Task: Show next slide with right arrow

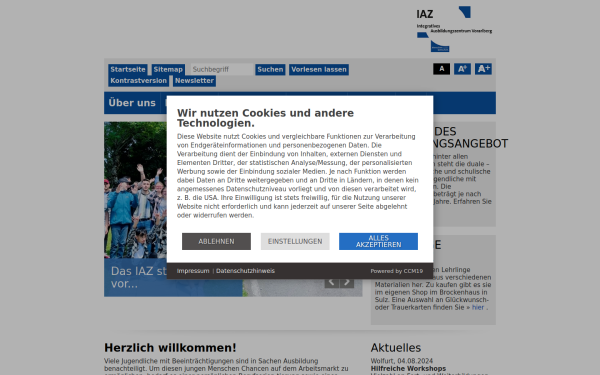Action: (347, 282)
